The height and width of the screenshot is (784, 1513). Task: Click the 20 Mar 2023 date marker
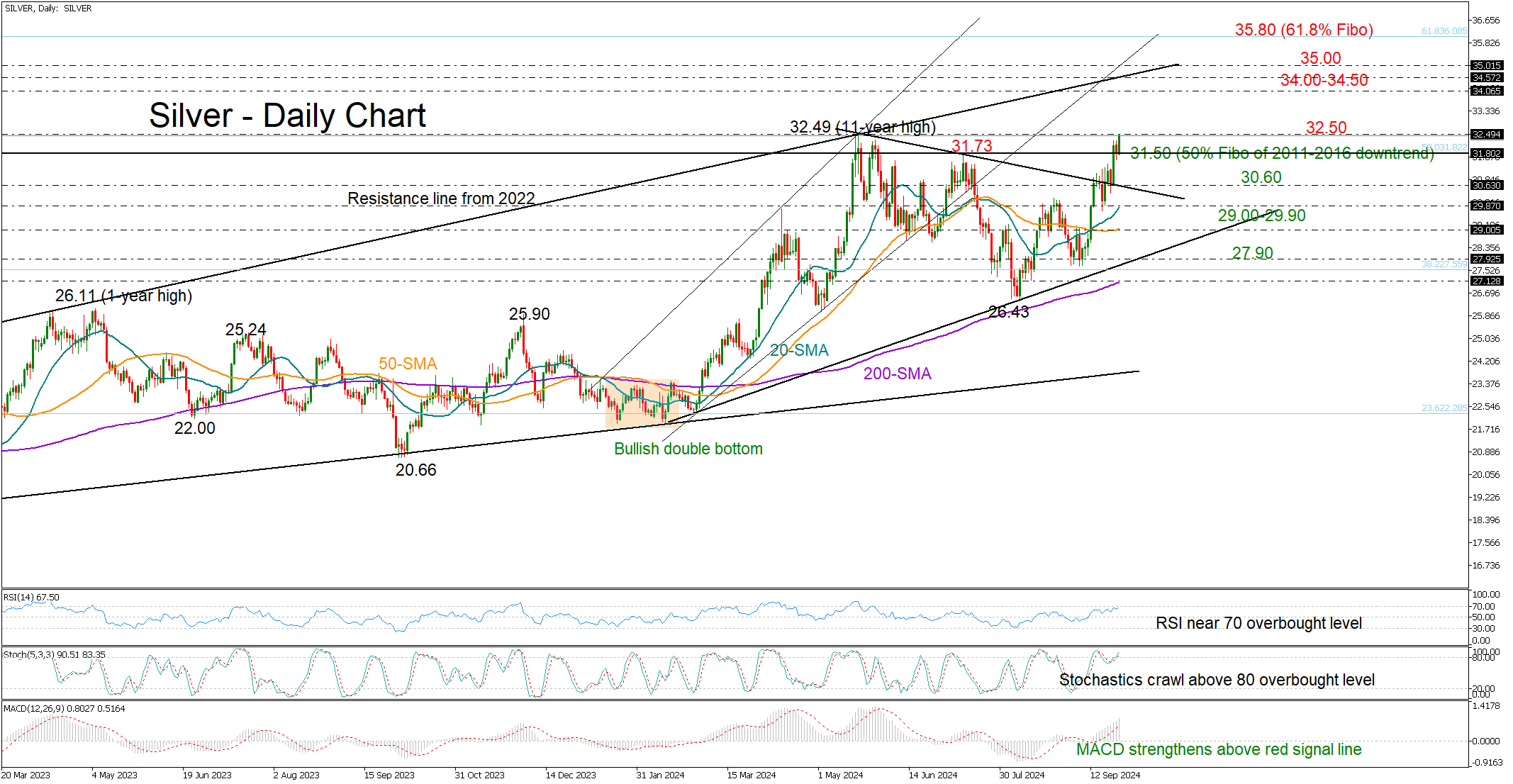pyautogui.click(x=27, y=775)
